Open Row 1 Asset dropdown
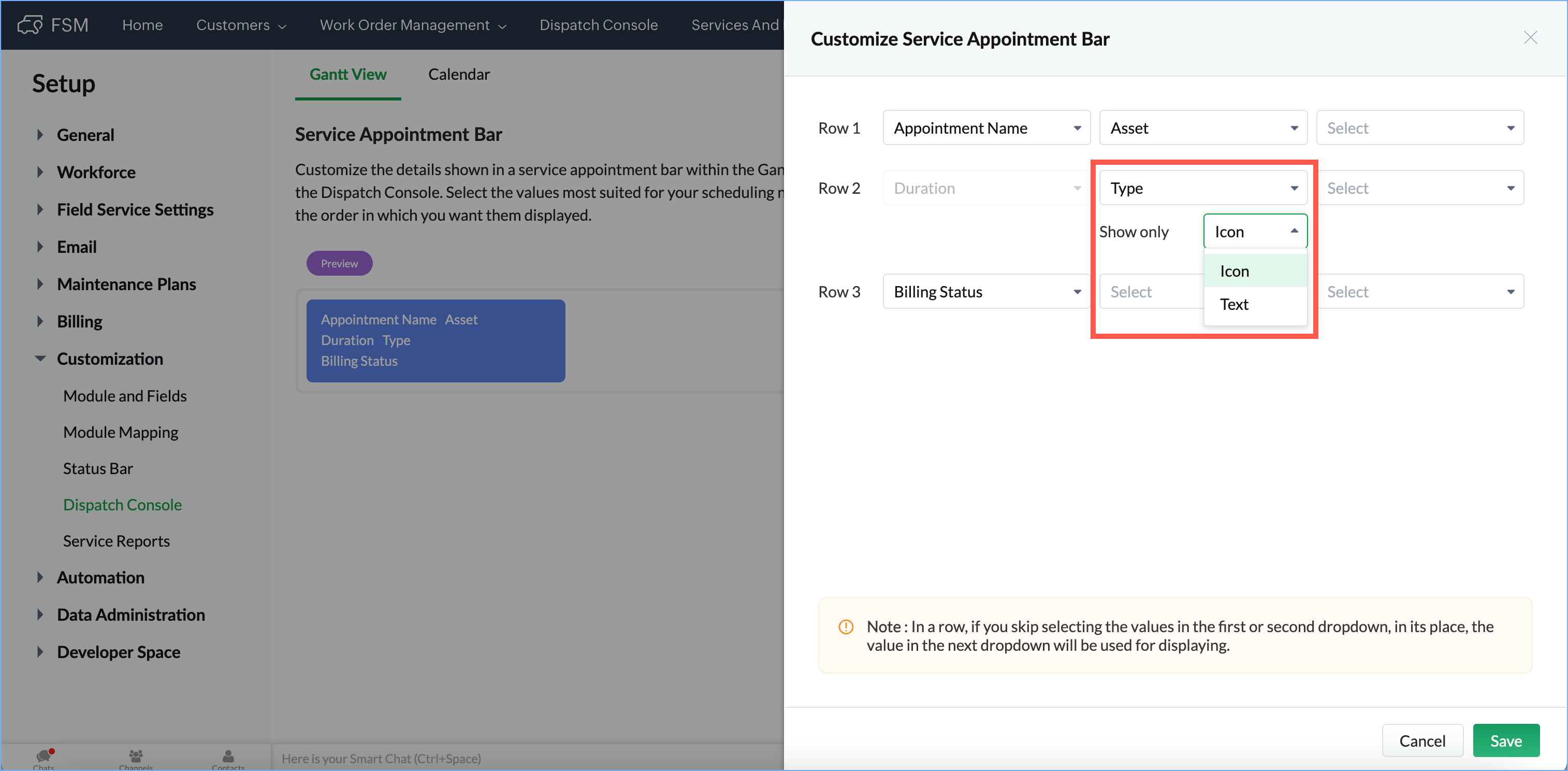Image resolution: width=1568 pixels, height=771 pixels. pyautogui.click(x=1203, y=128)
